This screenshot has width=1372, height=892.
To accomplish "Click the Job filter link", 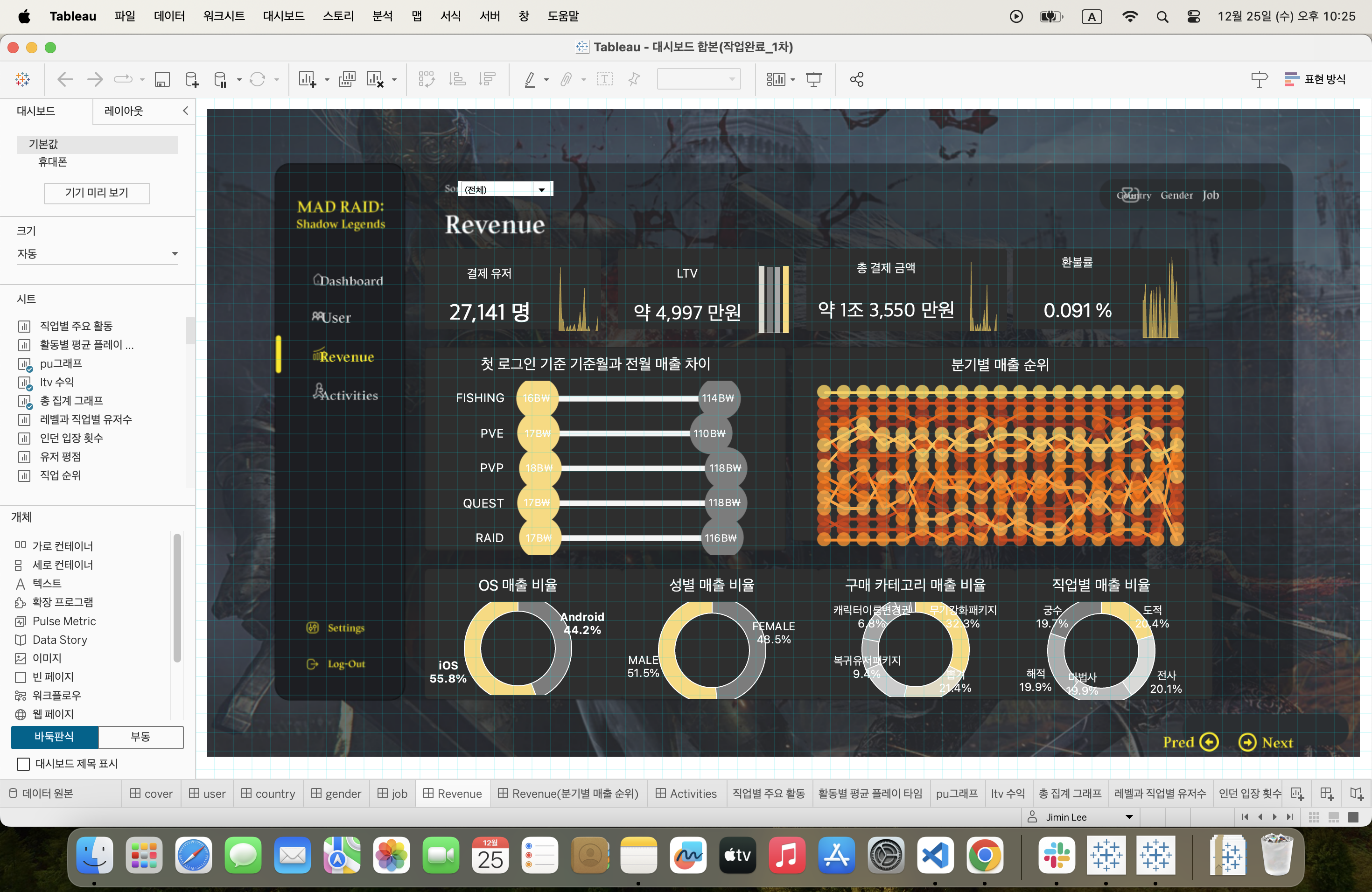I will click(1211, 195).
